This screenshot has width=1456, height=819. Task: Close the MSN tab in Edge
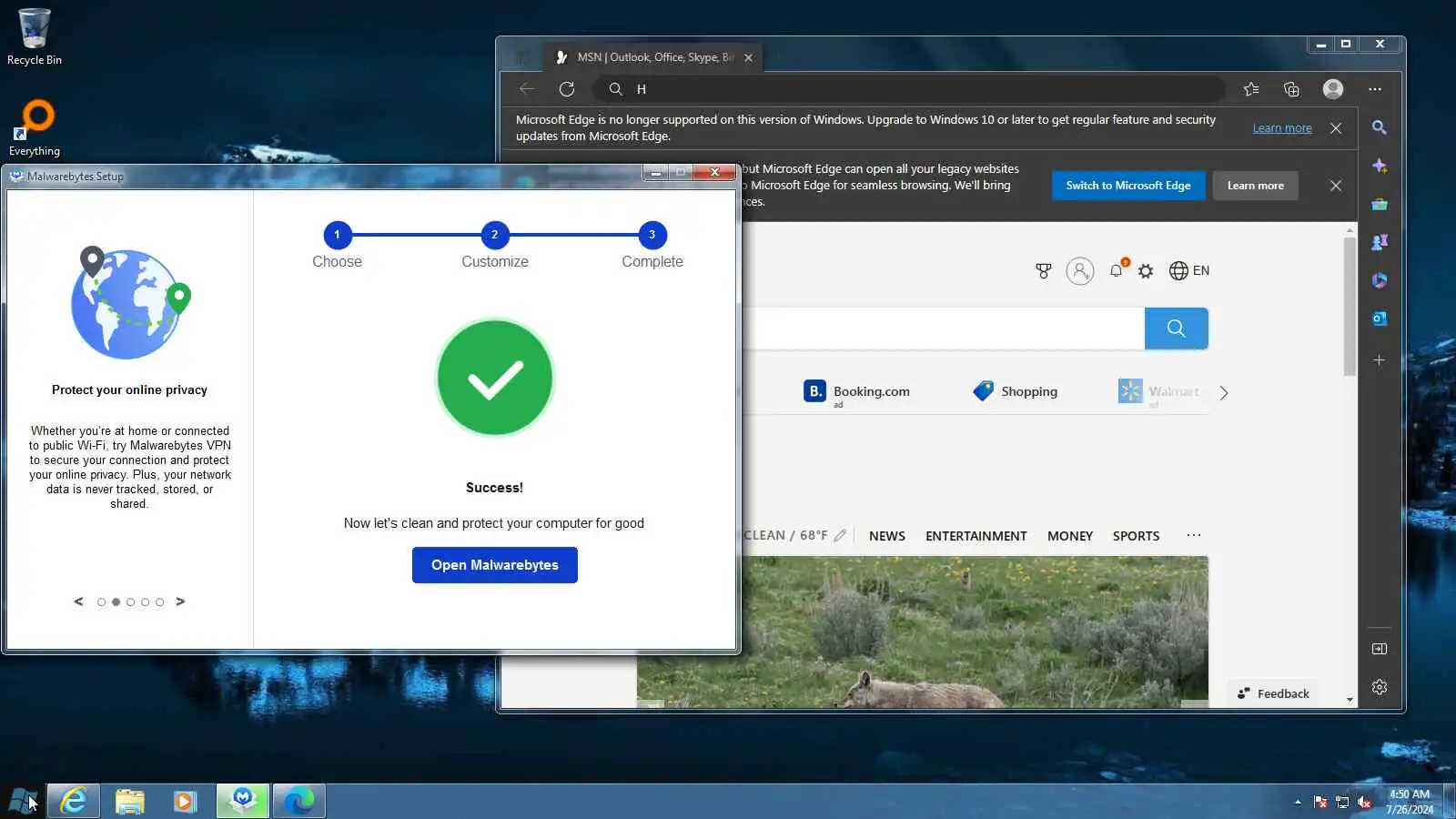(748, 57)
